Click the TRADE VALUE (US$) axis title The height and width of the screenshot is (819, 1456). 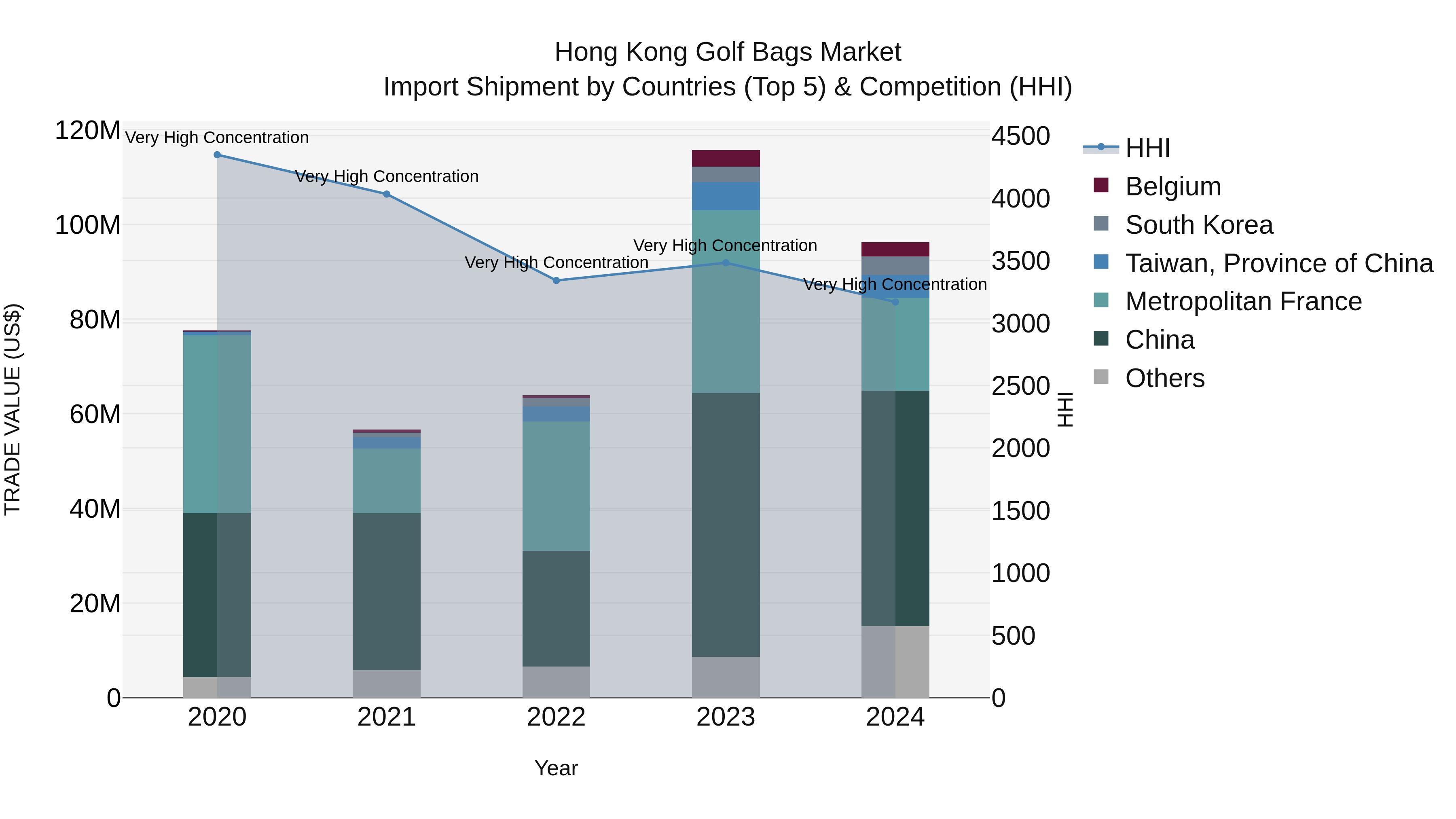pyautogui.click(x=13, y=409)
